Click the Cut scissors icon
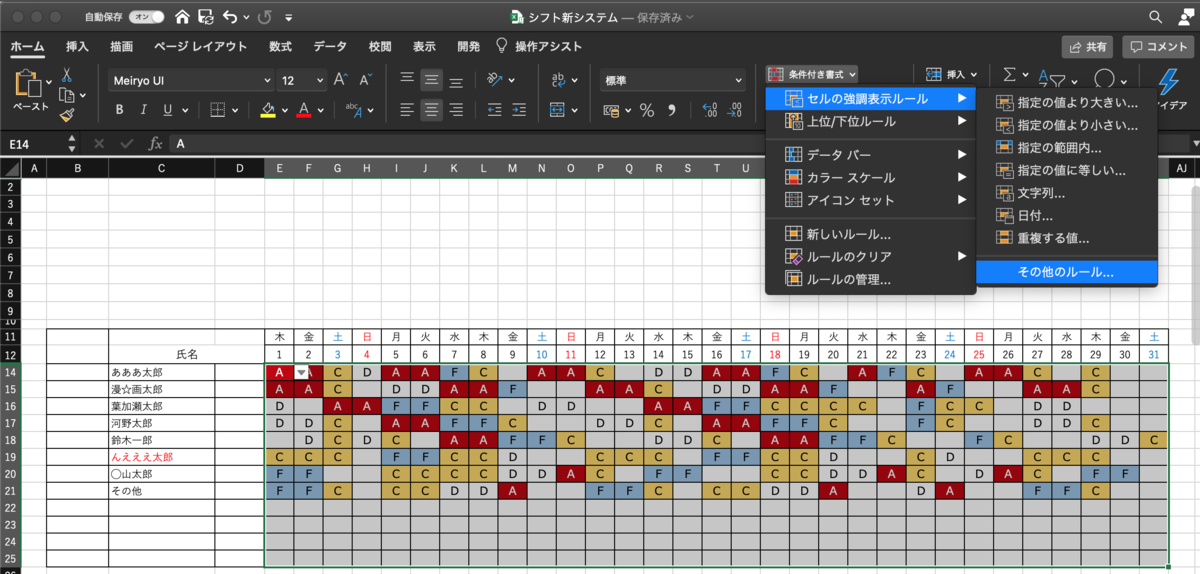 point(66,75)
